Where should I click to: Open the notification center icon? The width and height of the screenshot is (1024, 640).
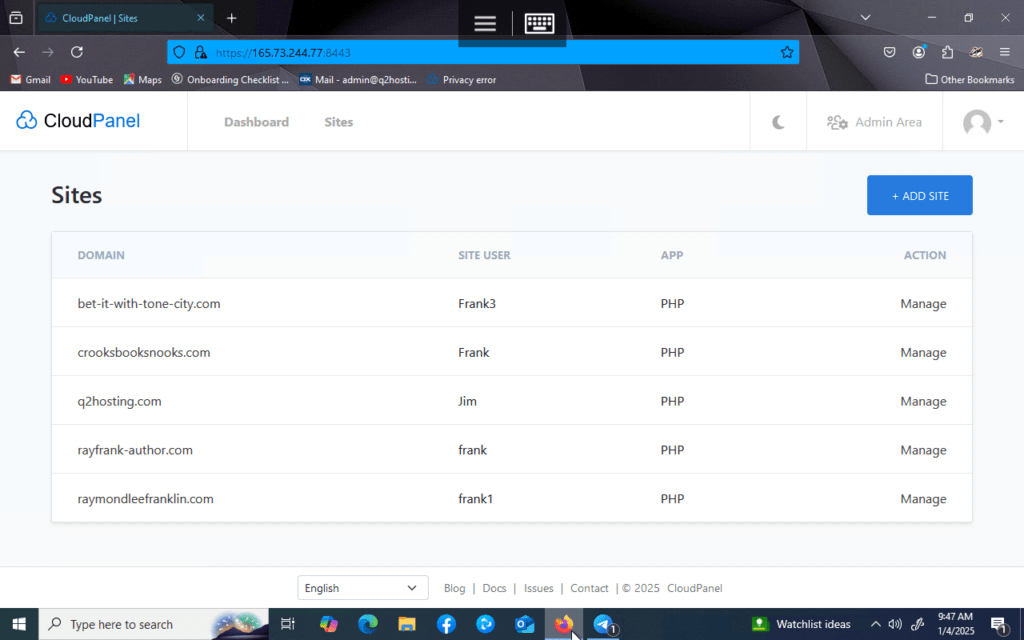(999, 625)
